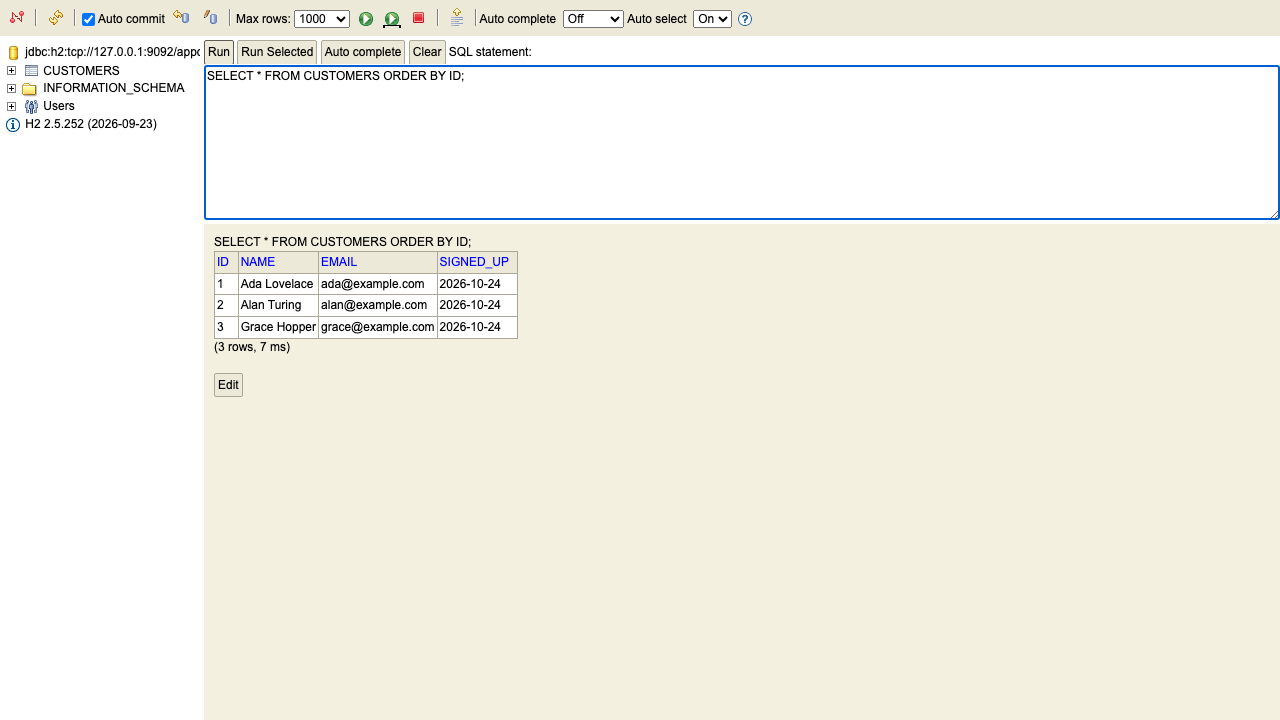Click the Grace Hopper name cell
Viewport: 1280px width, 720px height.
pyautogui.click(x=278, y=327)
